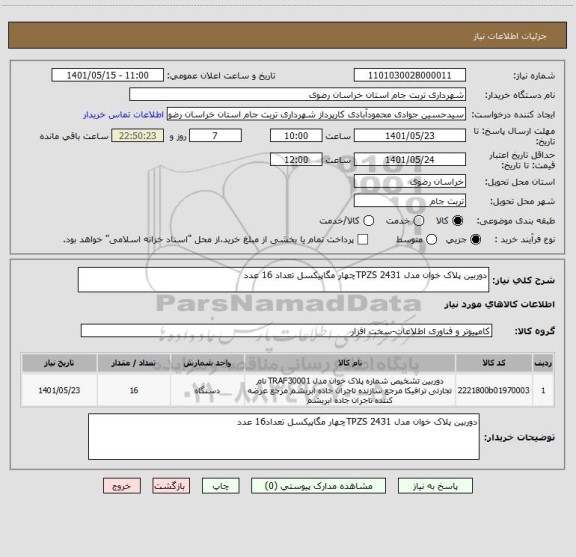Click the request creator name field
Screen dimensions: 576x557
316,114
